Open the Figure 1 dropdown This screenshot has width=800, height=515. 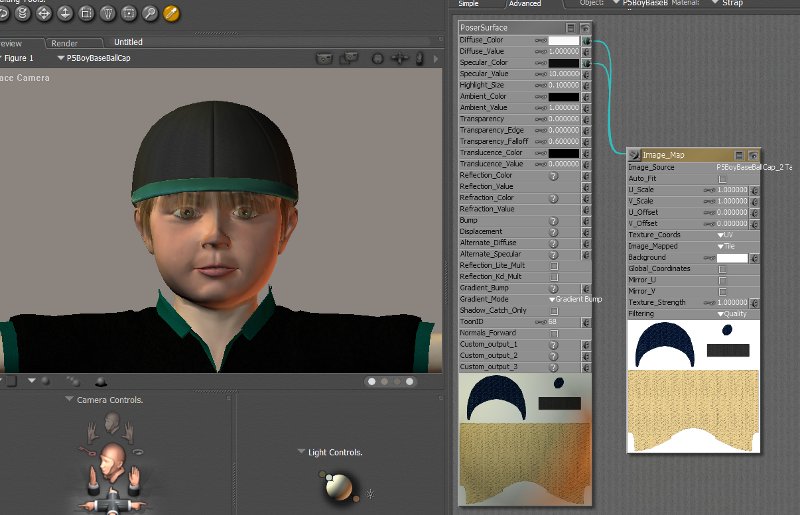coord(17,58)
